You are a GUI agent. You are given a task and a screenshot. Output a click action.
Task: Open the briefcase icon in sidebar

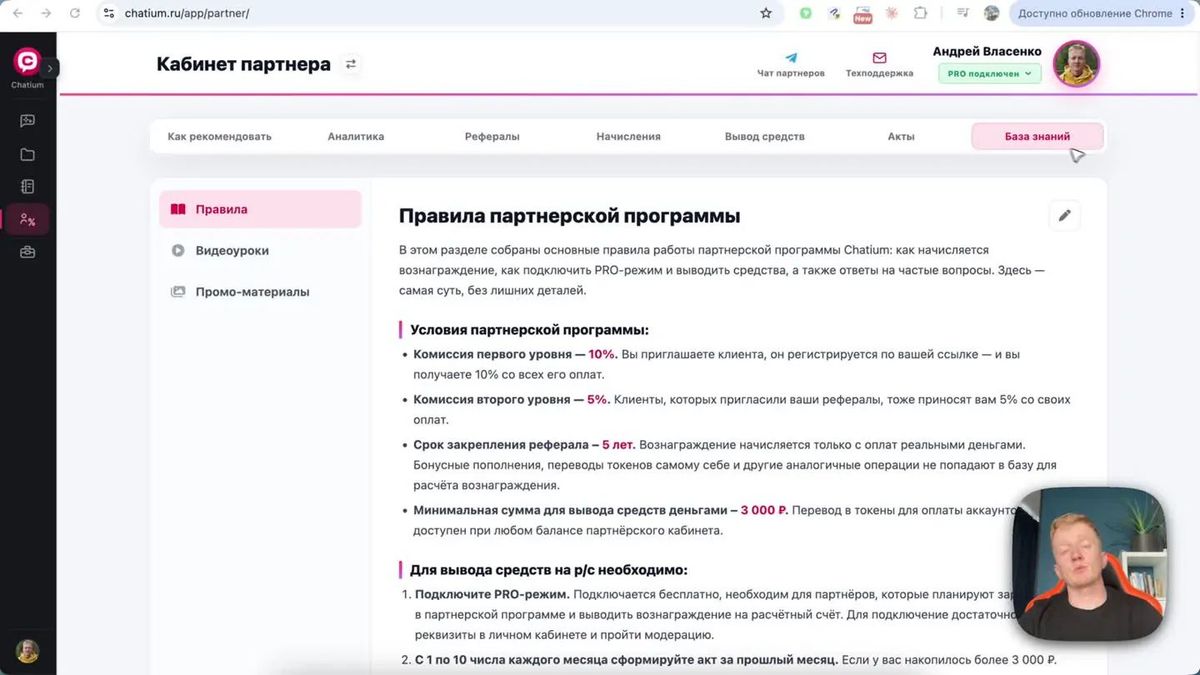click(x=27, y=253)
